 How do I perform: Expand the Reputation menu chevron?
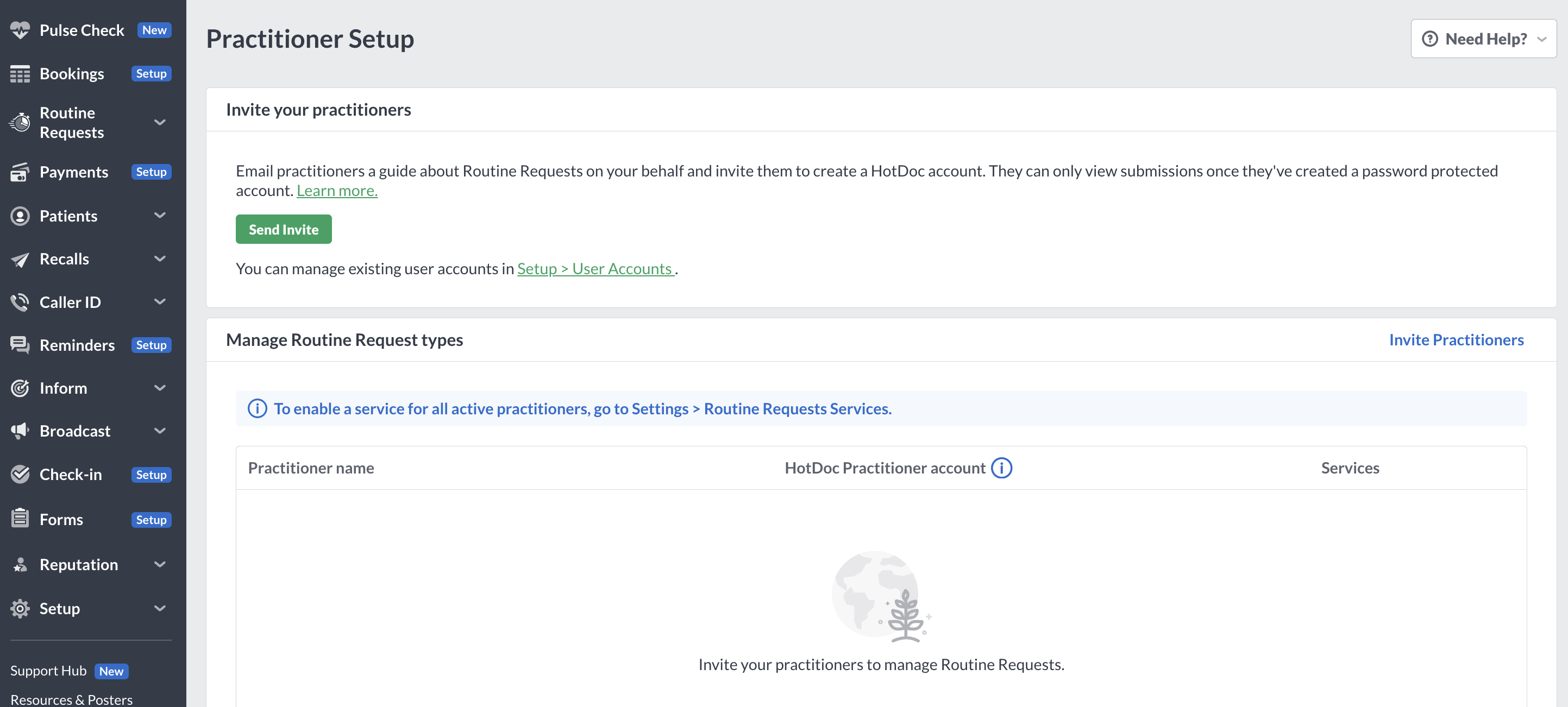(x=160, y=565)
